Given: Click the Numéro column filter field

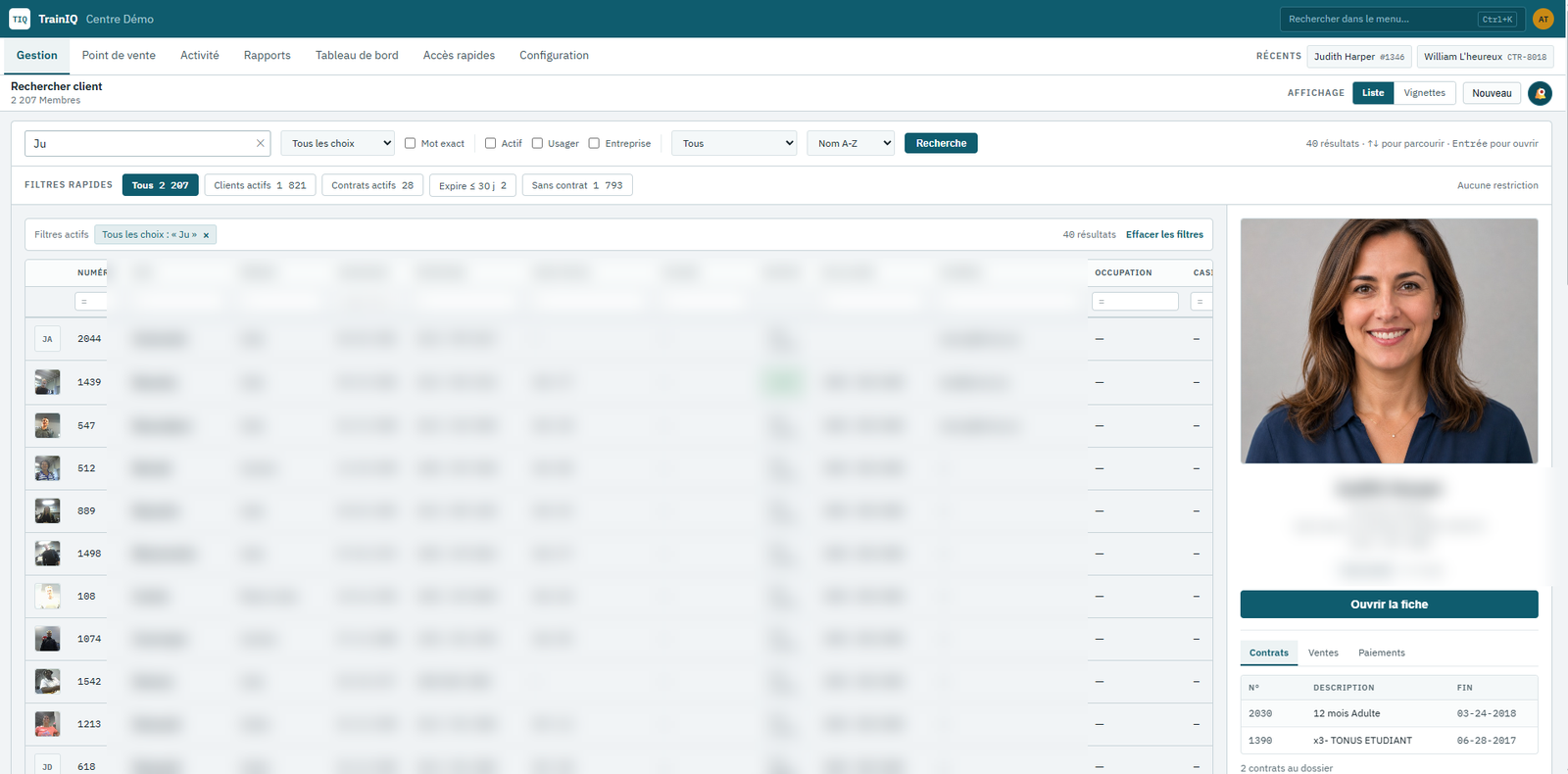Looking at the screenshot, I should [91, 302].
